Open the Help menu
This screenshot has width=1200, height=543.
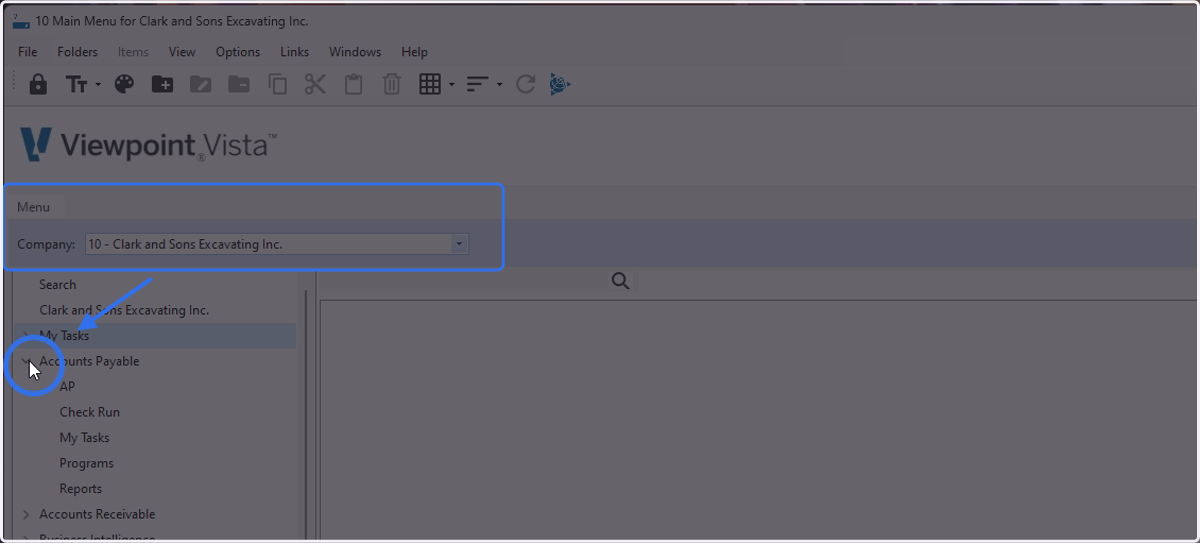(415, 52)
